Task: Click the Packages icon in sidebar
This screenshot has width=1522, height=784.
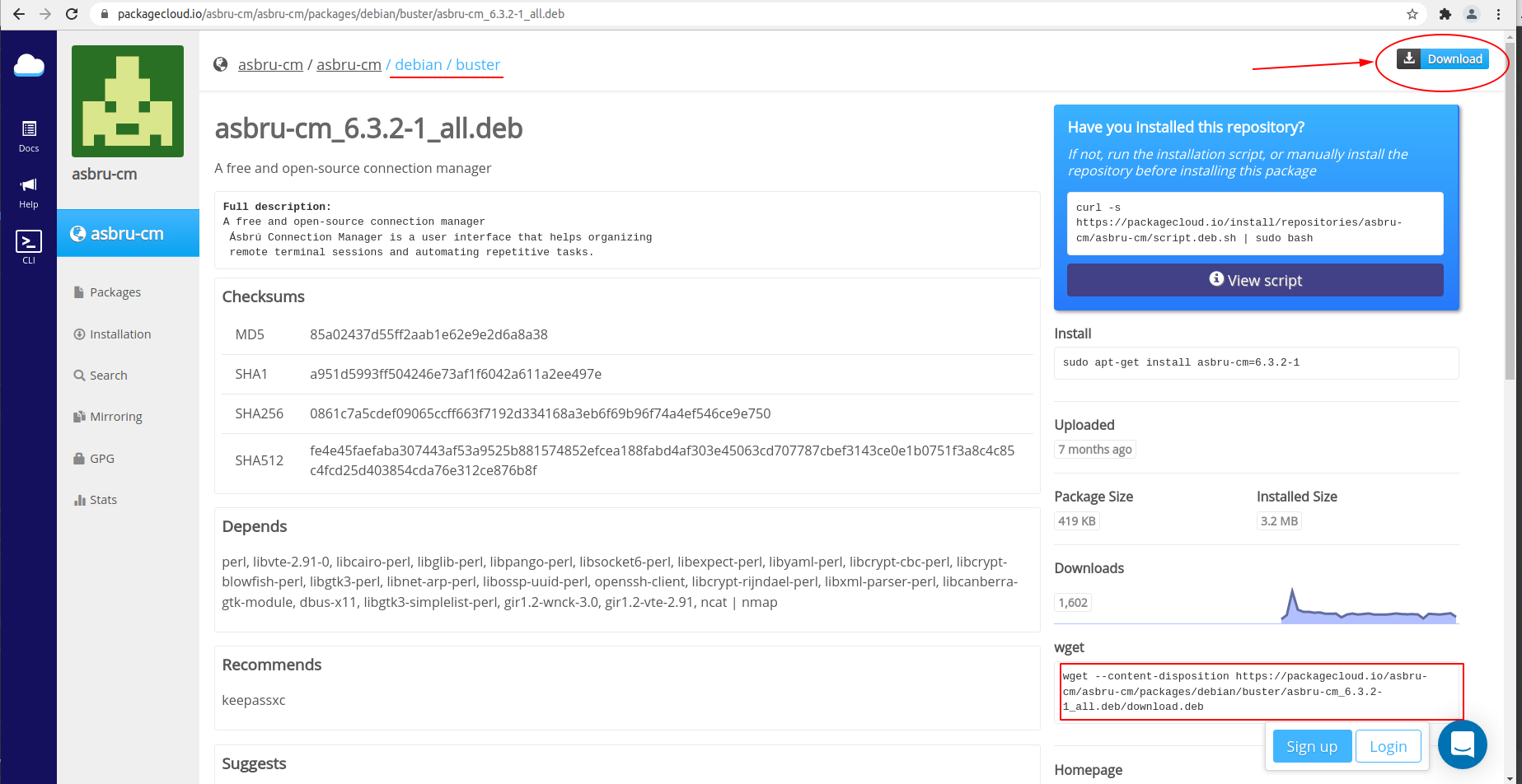Action: click(78, 292)
